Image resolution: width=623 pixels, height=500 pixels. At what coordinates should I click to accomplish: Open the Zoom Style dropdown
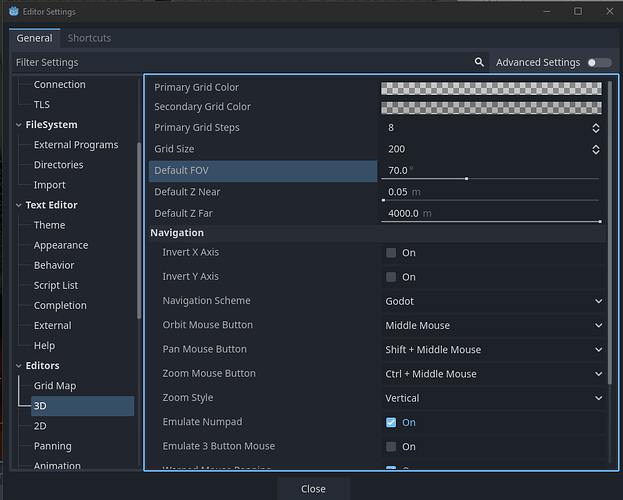click(494, 398)
